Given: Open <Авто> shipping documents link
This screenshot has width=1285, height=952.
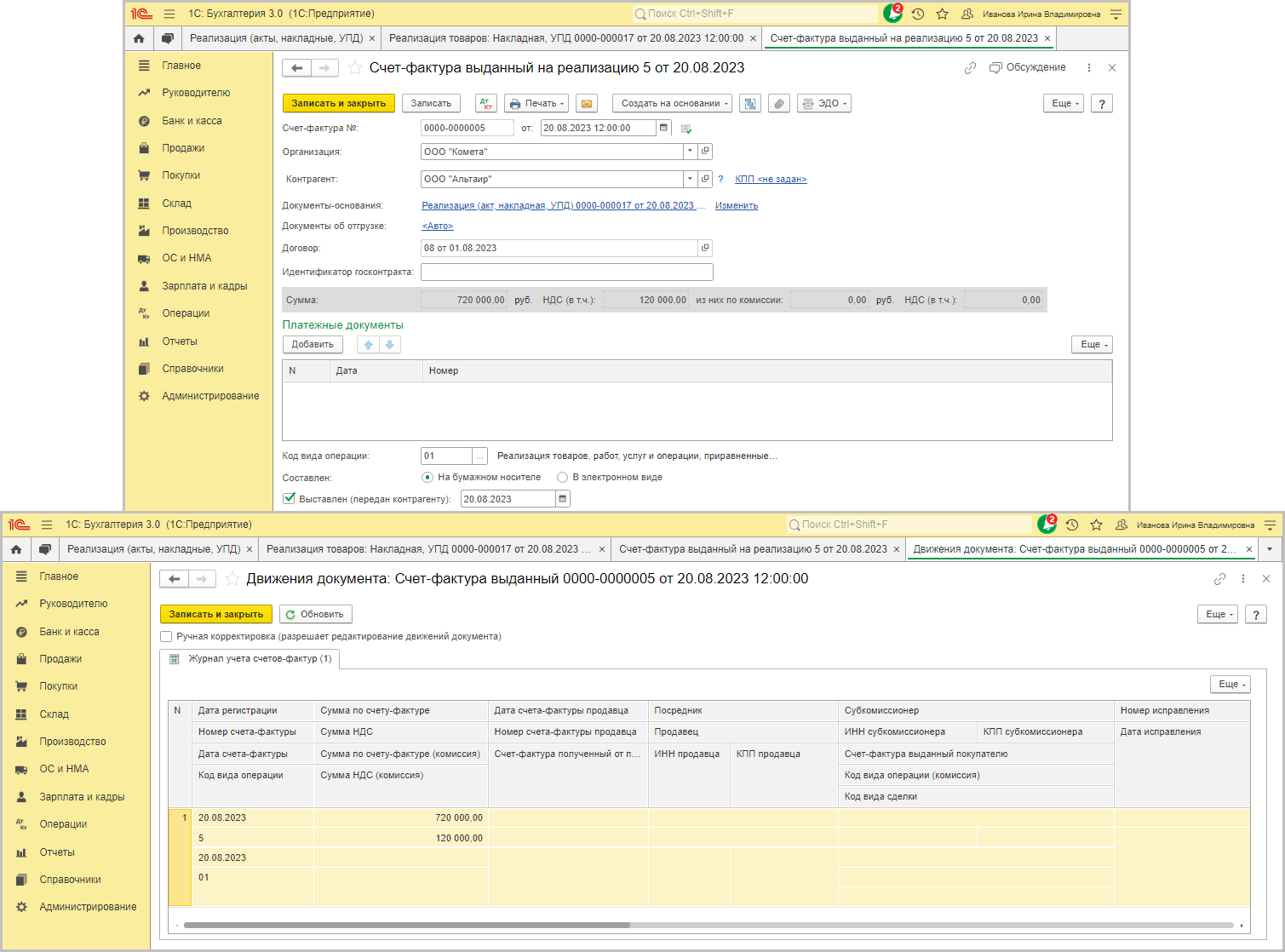Looking at the screenshot, I should [438, 227].
